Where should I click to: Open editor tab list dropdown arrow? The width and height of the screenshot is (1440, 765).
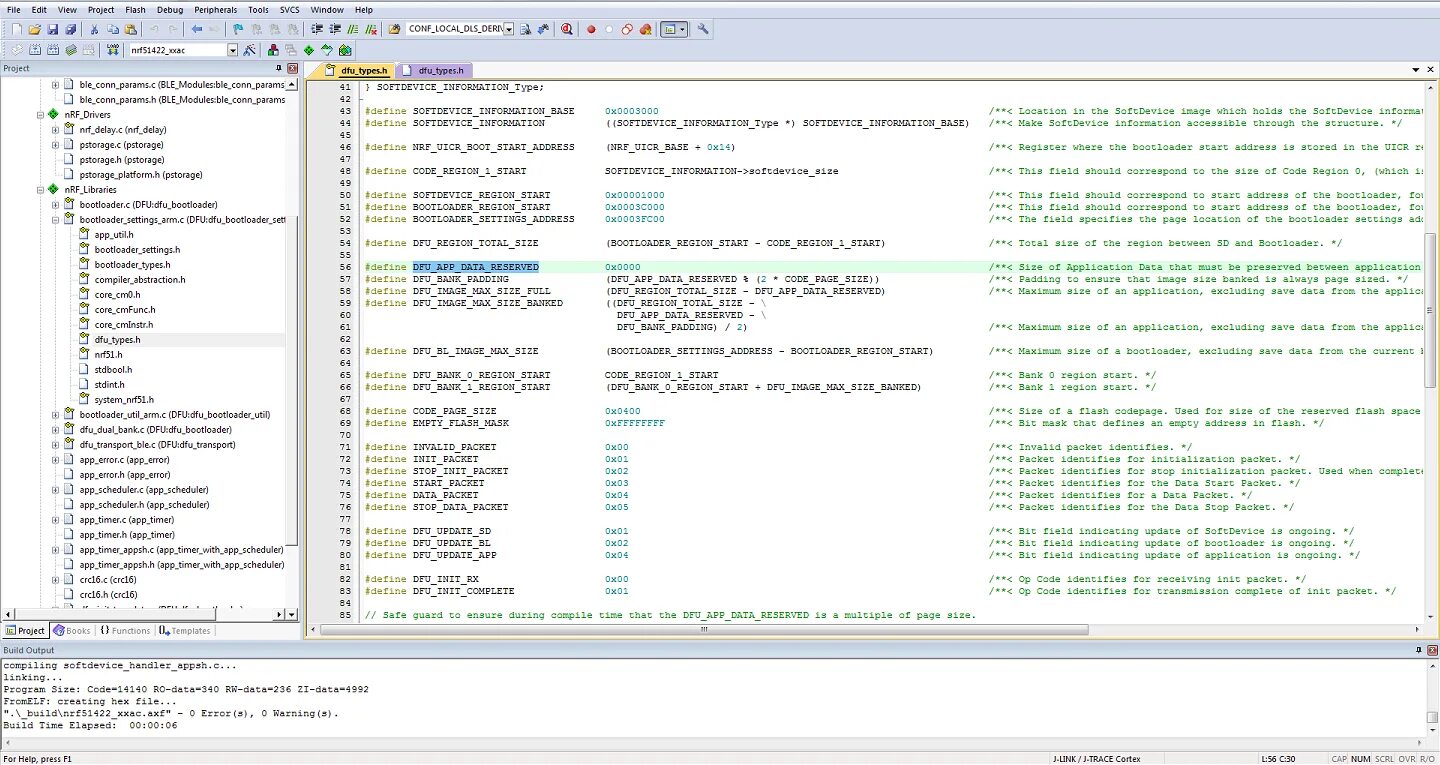[x=1416, y=70]
